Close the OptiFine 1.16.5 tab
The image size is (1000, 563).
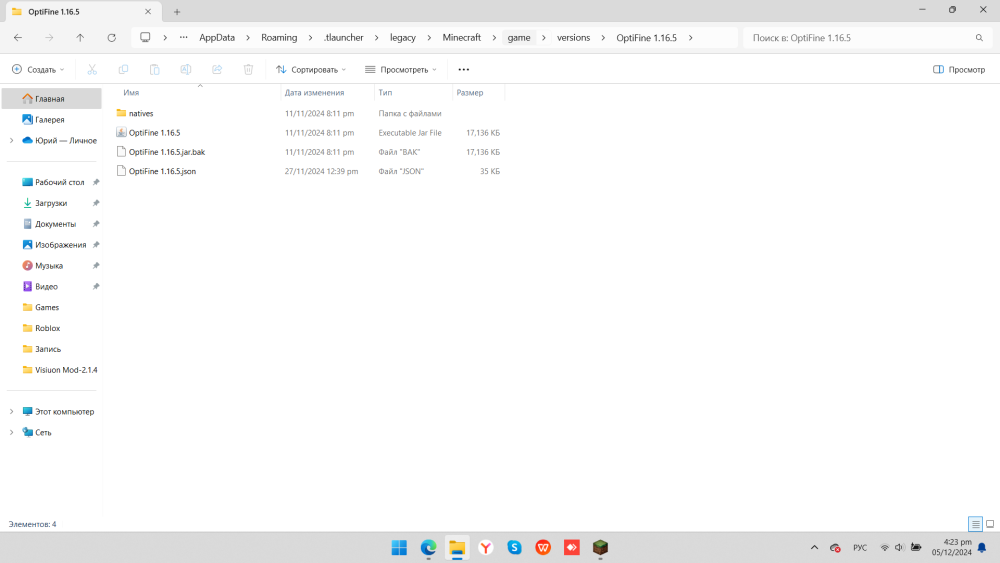click(x=148, y=11)
